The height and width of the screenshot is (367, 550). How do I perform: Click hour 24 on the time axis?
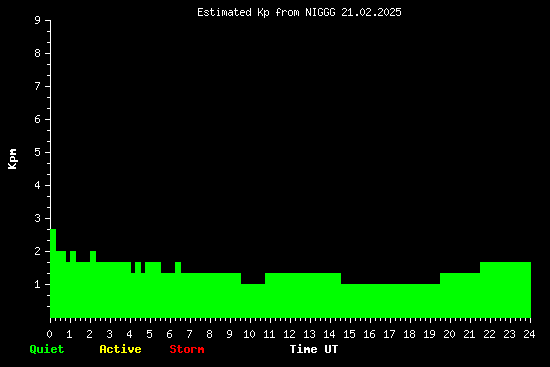(529, 334)
